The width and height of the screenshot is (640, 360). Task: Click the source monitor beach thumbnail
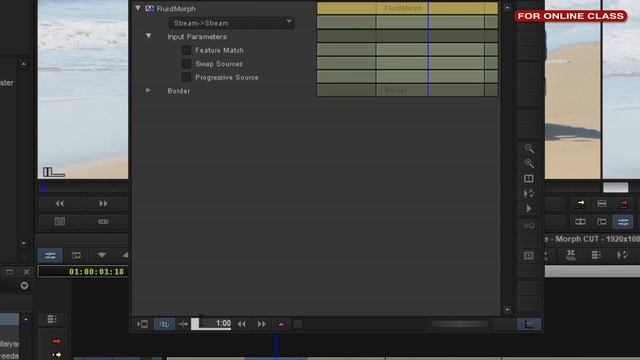(x=83, y=89)
